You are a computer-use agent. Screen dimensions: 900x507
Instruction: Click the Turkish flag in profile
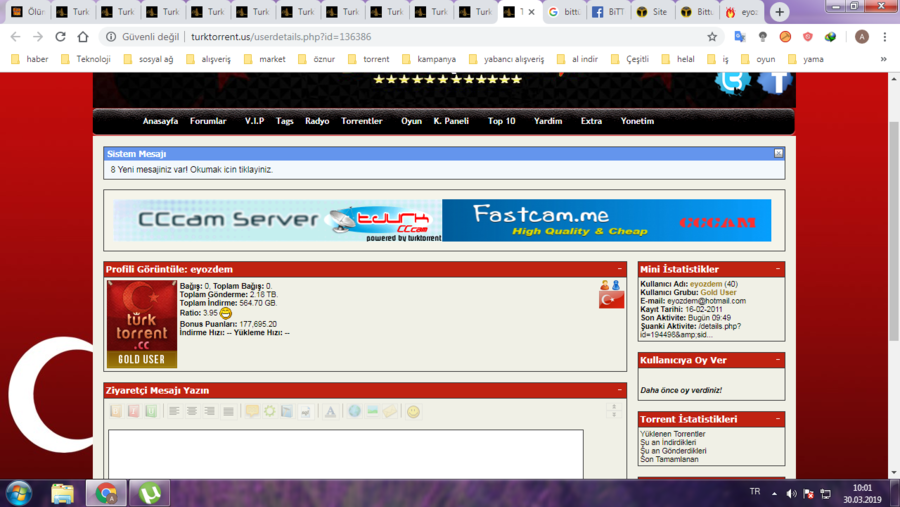[611, 300]
